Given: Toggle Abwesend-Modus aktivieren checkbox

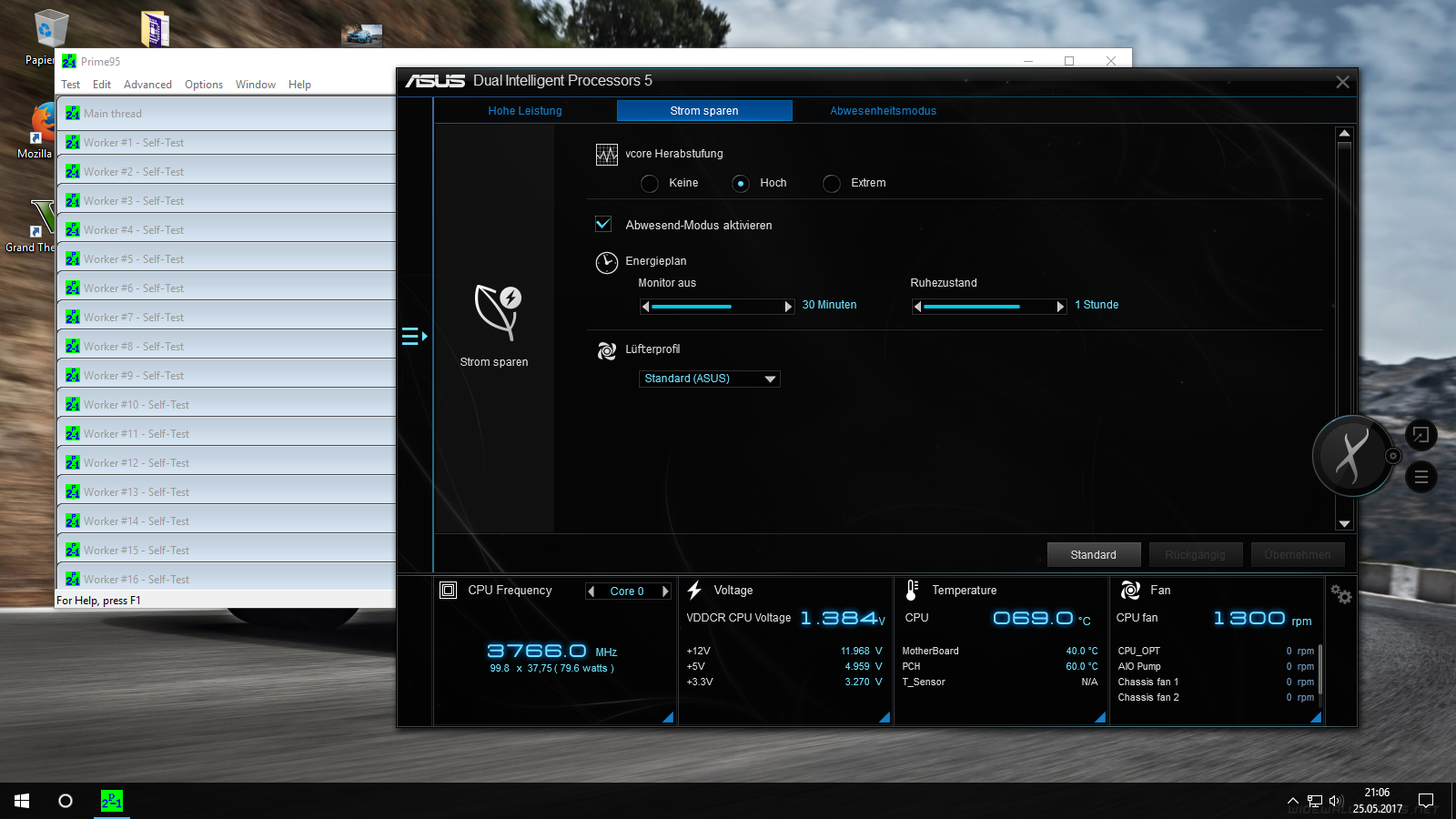Looking at the screenshot, I should (603, 224).
